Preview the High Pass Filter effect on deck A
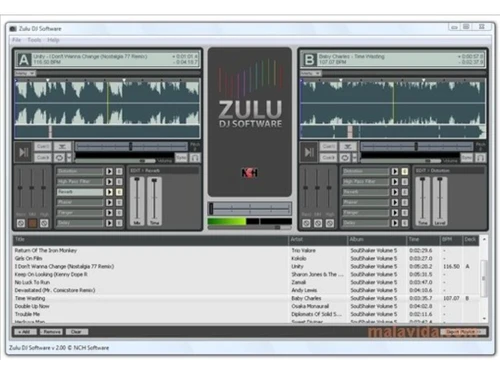The height and width of the screenshot is (375, 500). tap(109, 182)
